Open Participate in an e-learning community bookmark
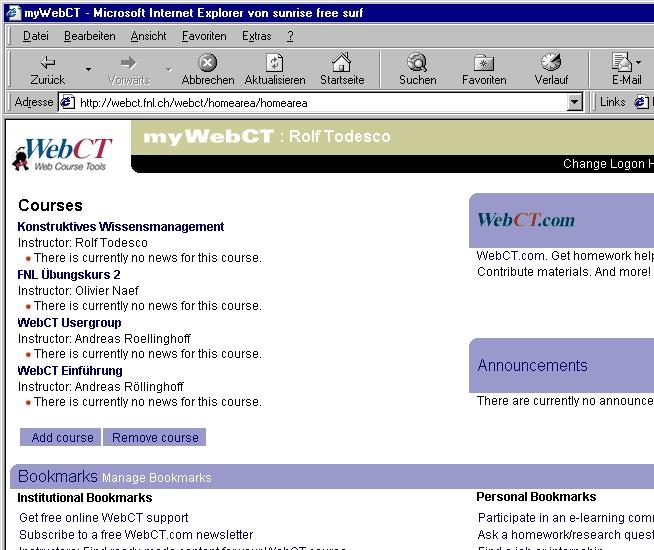This screenshot has height=550, width=654. coord(566,518)
